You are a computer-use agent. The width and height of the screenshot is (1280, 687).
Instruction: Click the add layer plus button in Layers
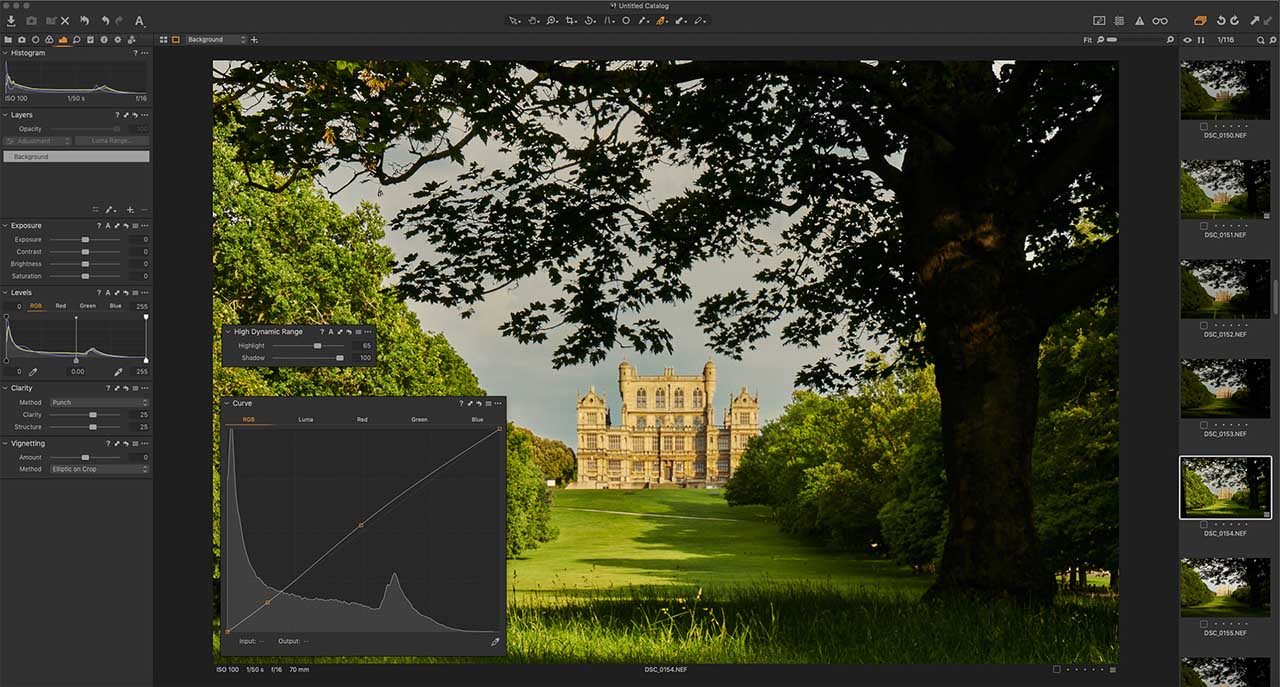130,210
